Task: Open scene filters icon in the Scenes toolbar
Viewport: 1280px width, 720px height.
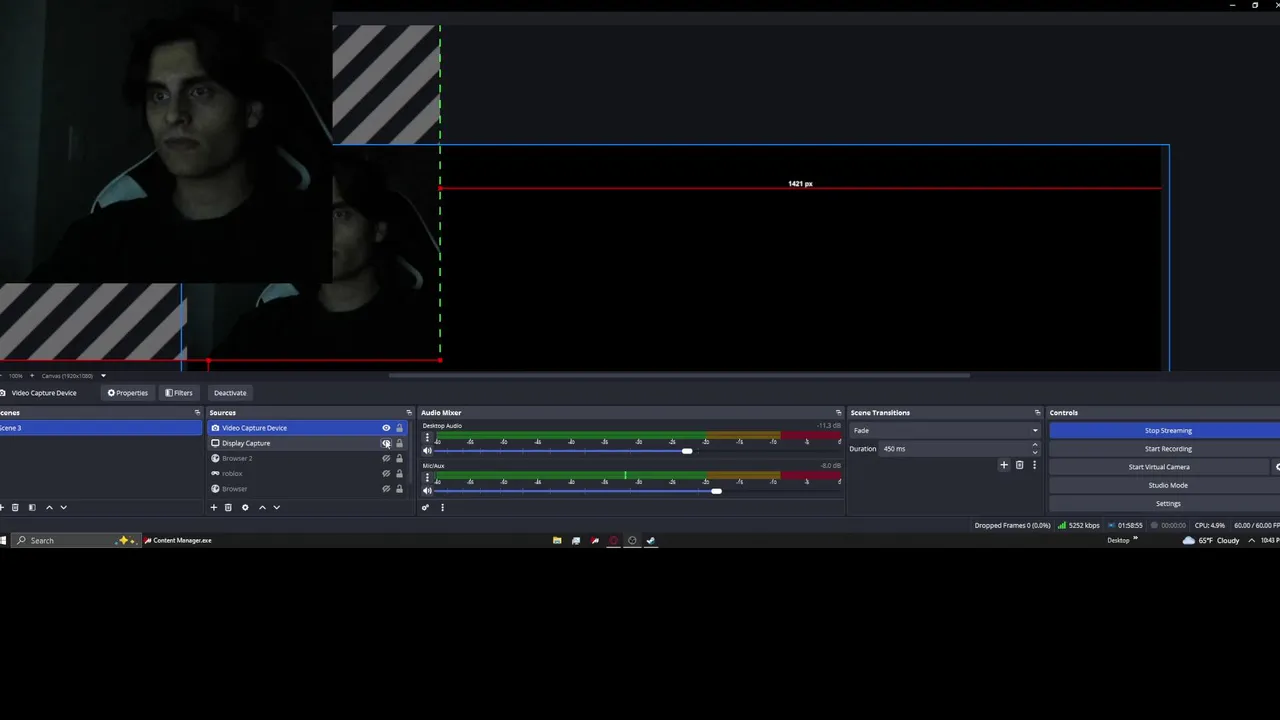Action: 32,507
